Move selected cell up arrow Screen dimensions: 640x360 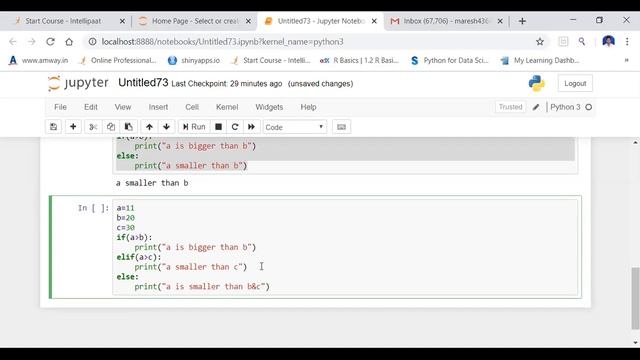149,127
